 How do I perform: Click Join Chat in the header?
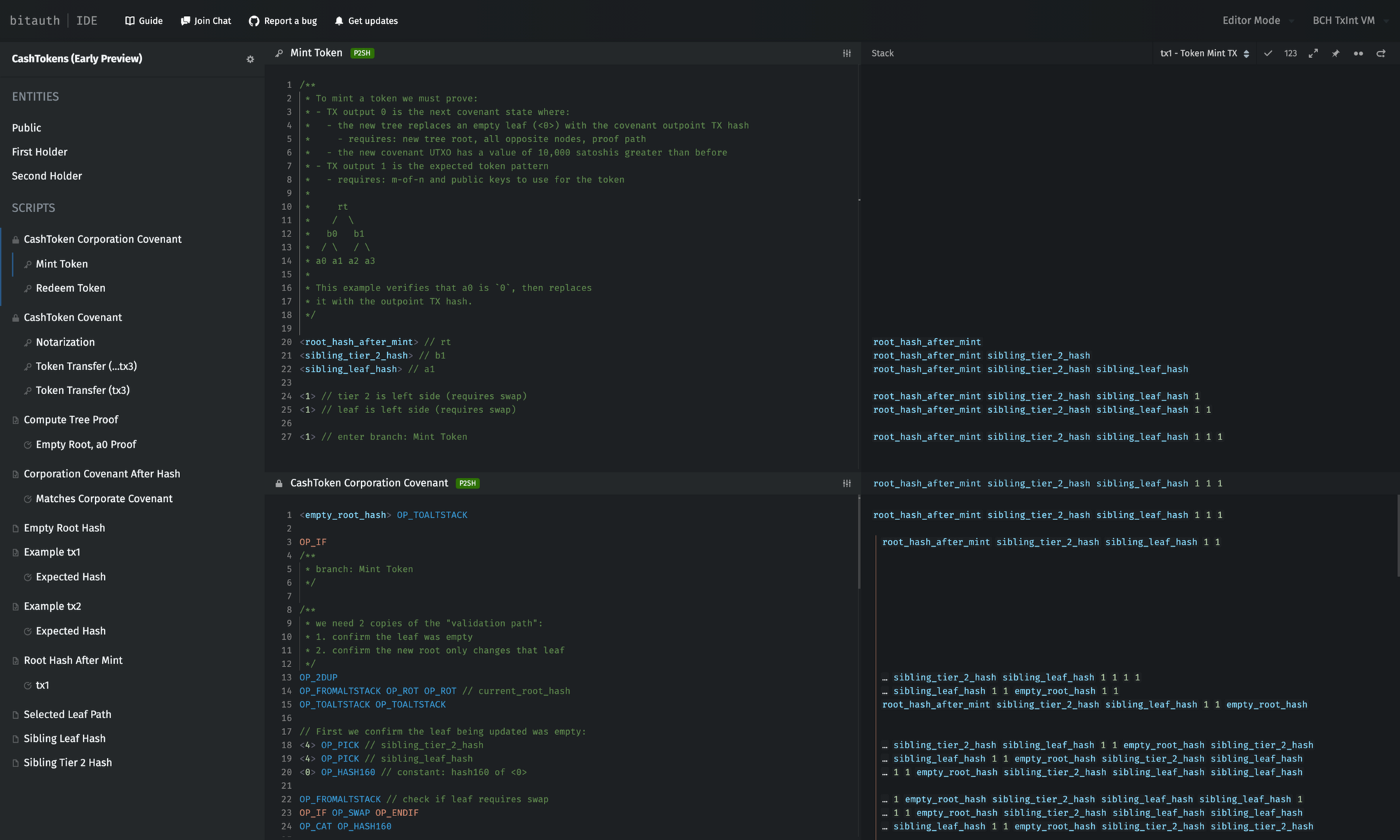point(206,21)
